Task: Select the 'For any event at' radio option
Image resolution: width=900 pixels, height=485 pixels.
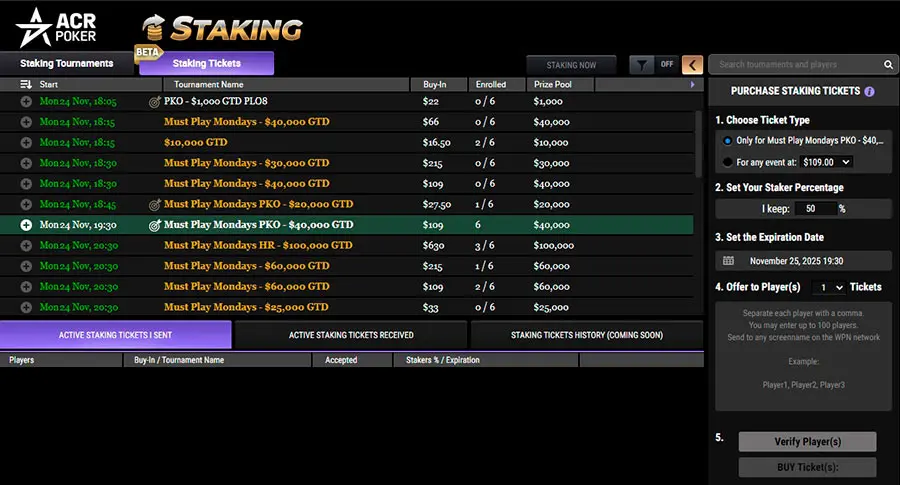Action: click(727, 162)
